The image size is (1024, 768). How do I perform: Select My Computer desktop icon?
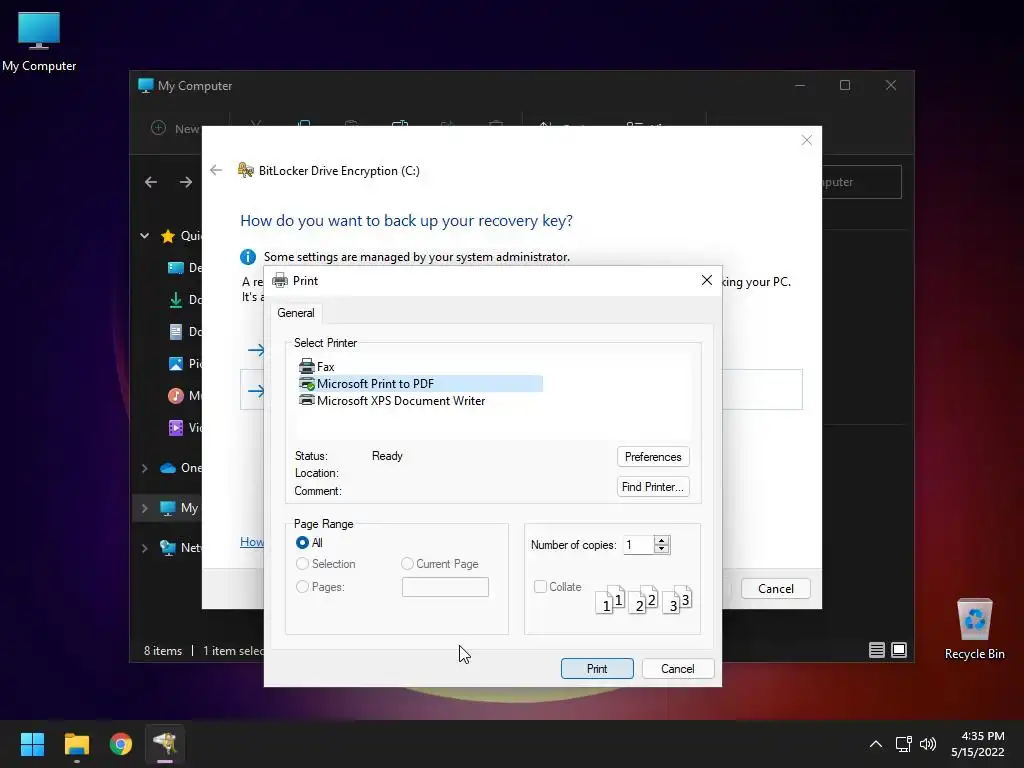(39, 42)
